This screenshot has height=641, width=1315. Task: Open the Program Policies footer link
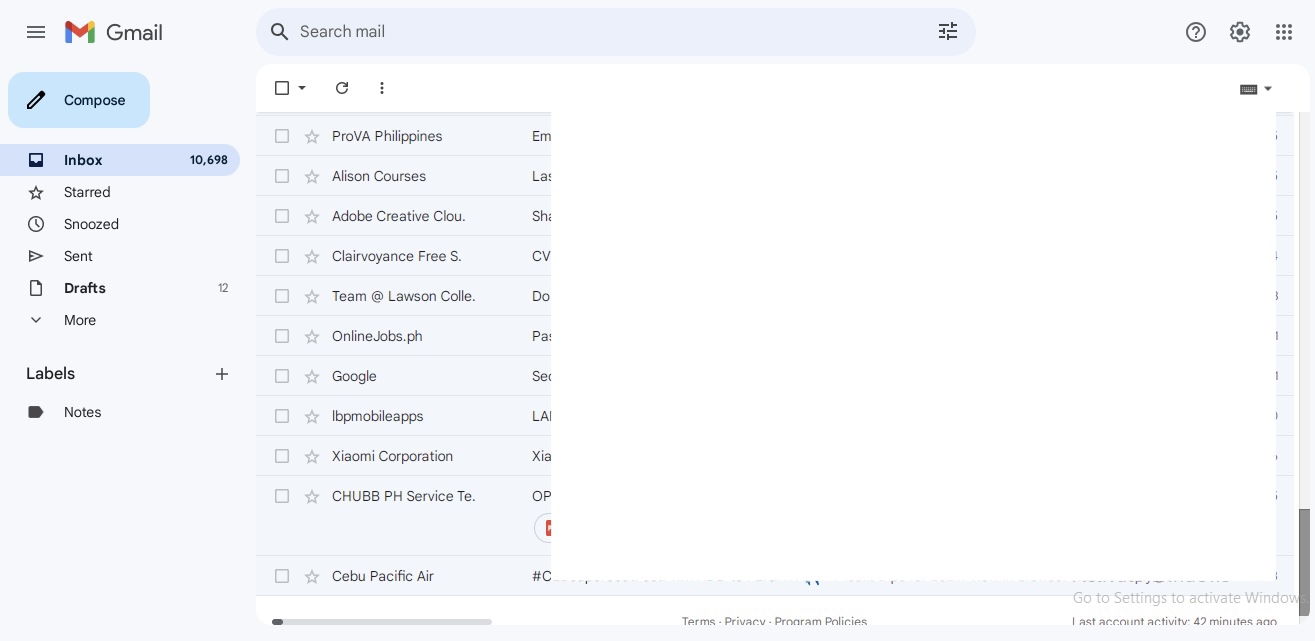pyautogui.click(x=821, y=622)
